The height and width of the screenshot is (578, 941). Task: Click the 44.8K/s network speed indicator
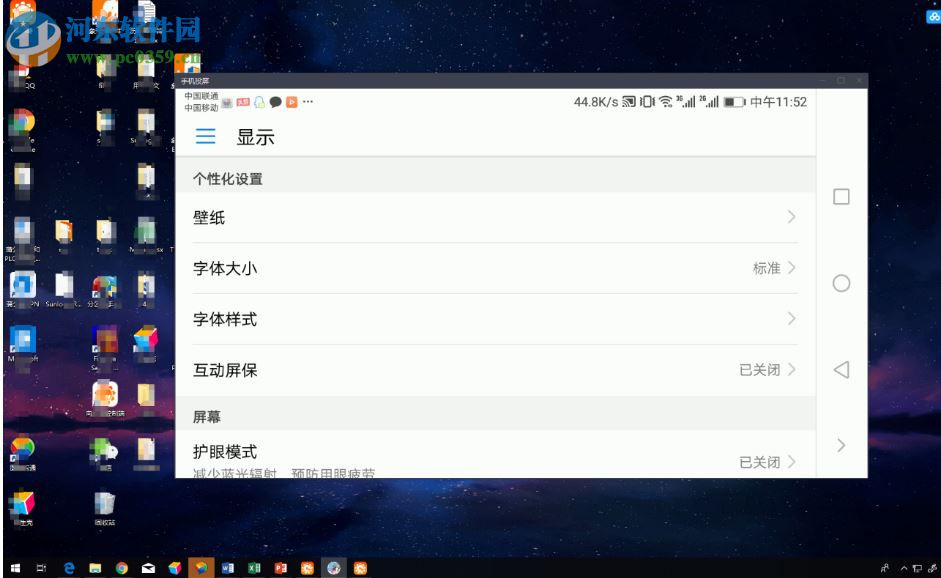pos(594,101)
